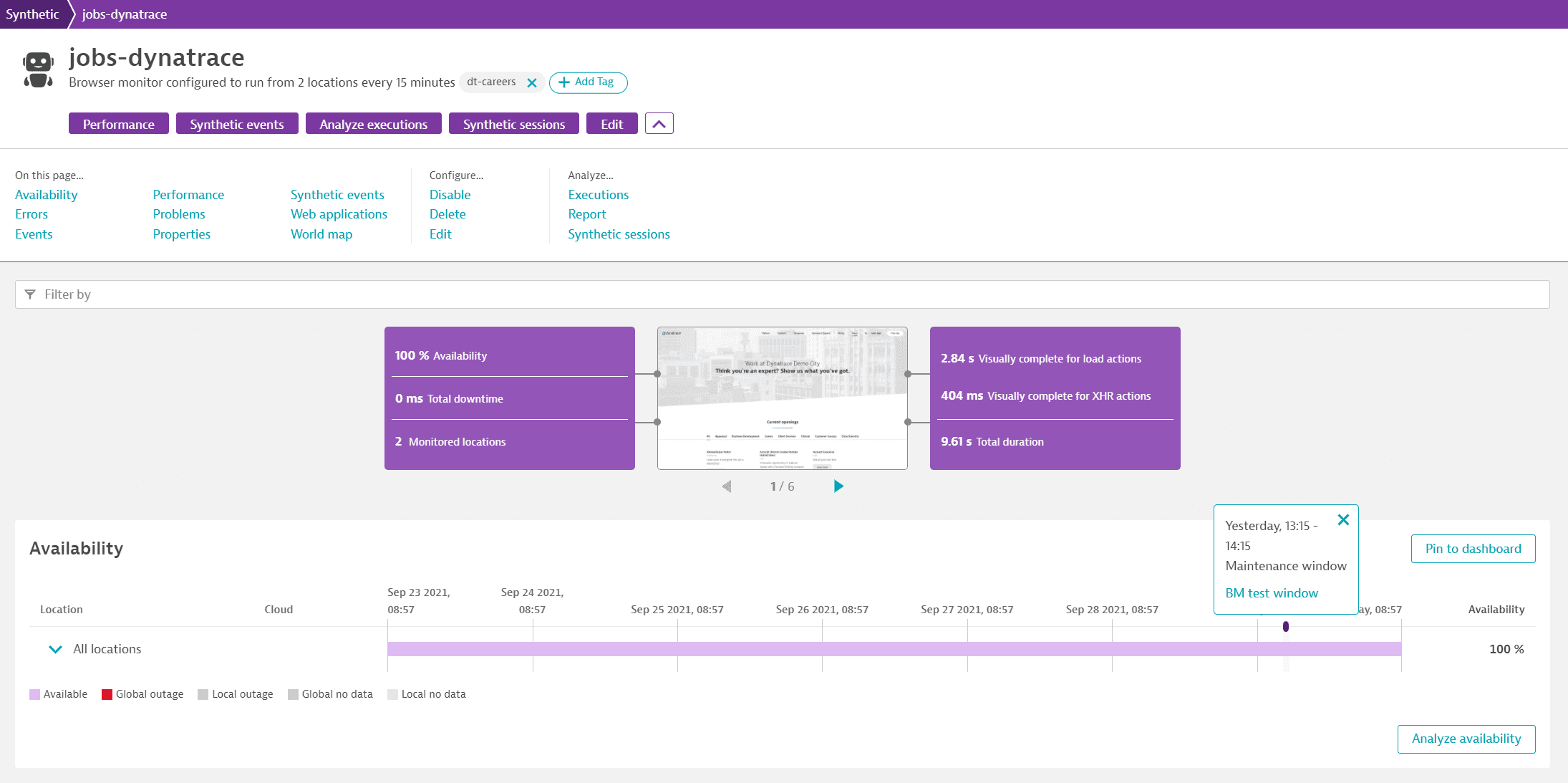The image size is (1568, 783).
Task: Jump to Availability section link
Action: (47, 195)
